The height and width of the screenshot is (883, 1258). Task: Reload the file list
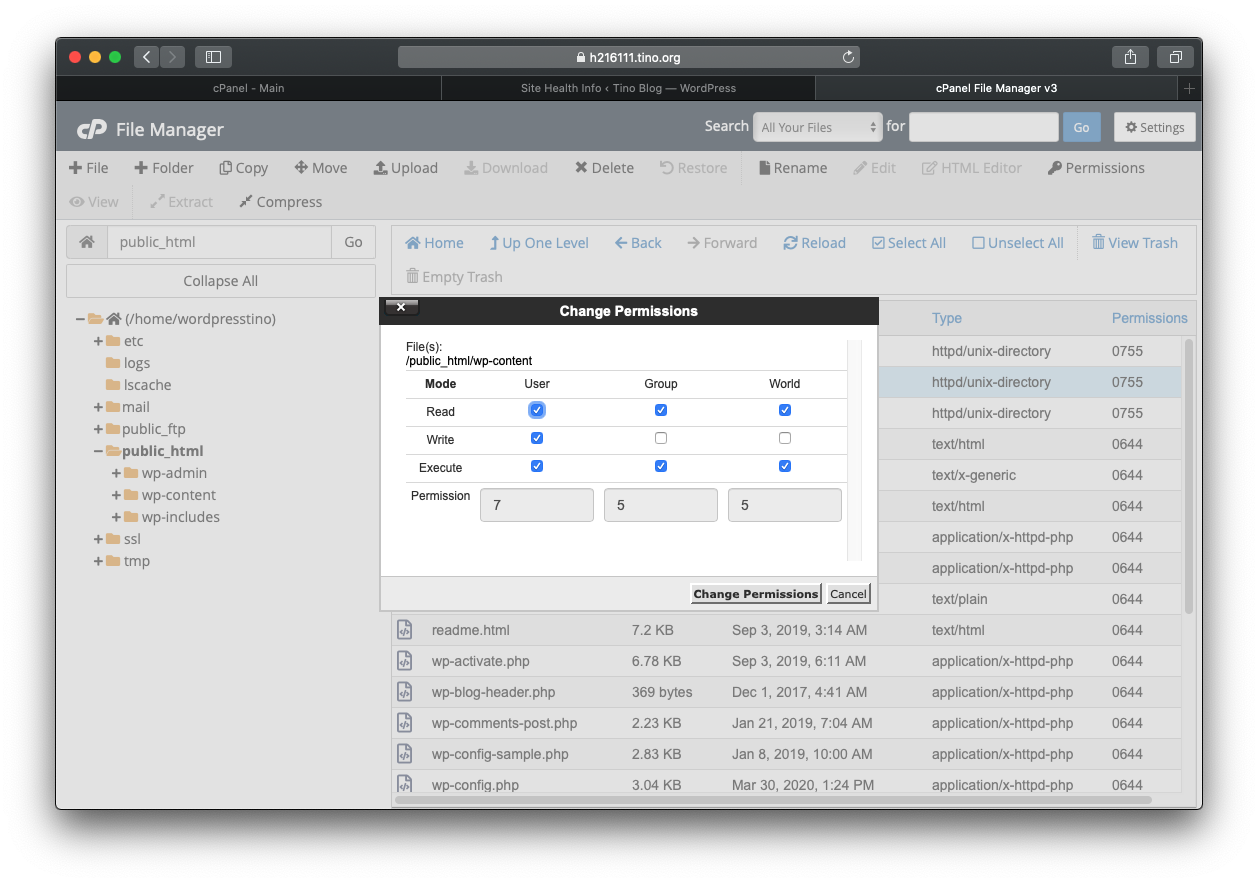[814, 243]
